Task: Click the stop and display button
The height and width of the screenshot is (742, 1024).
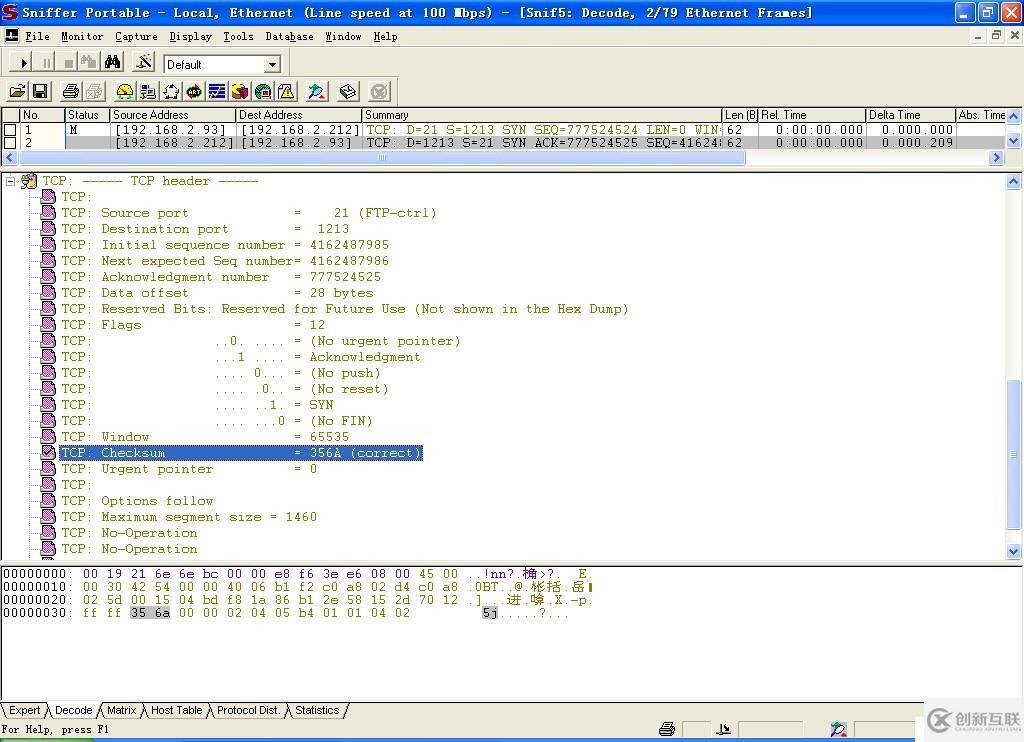Action: (89, 63)
